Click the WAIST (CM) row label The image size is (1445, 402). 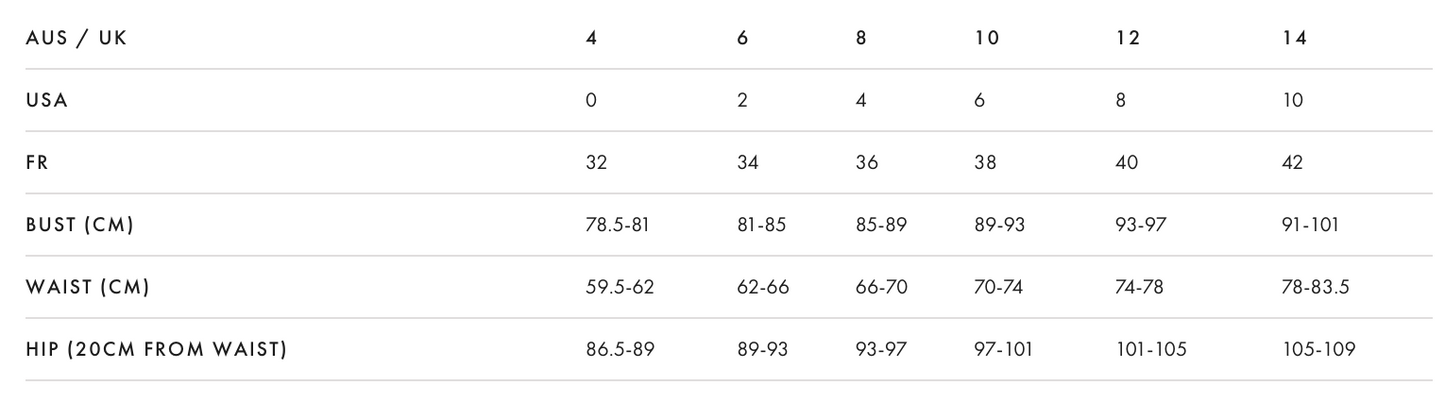pyautogui.click(x=88, y=287)
